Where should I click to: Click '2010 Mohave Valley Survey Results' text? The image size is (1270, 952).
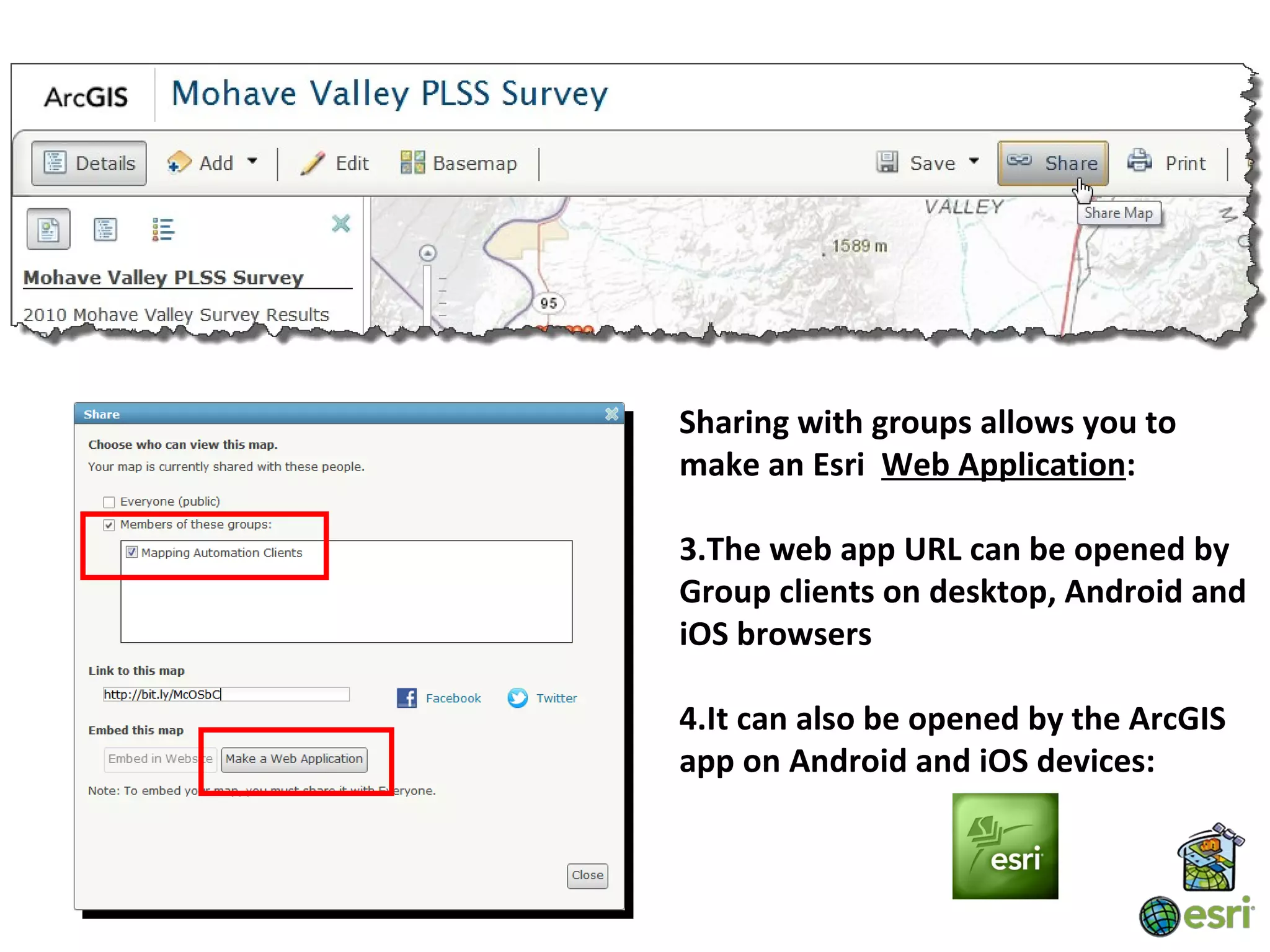[176, 315]
